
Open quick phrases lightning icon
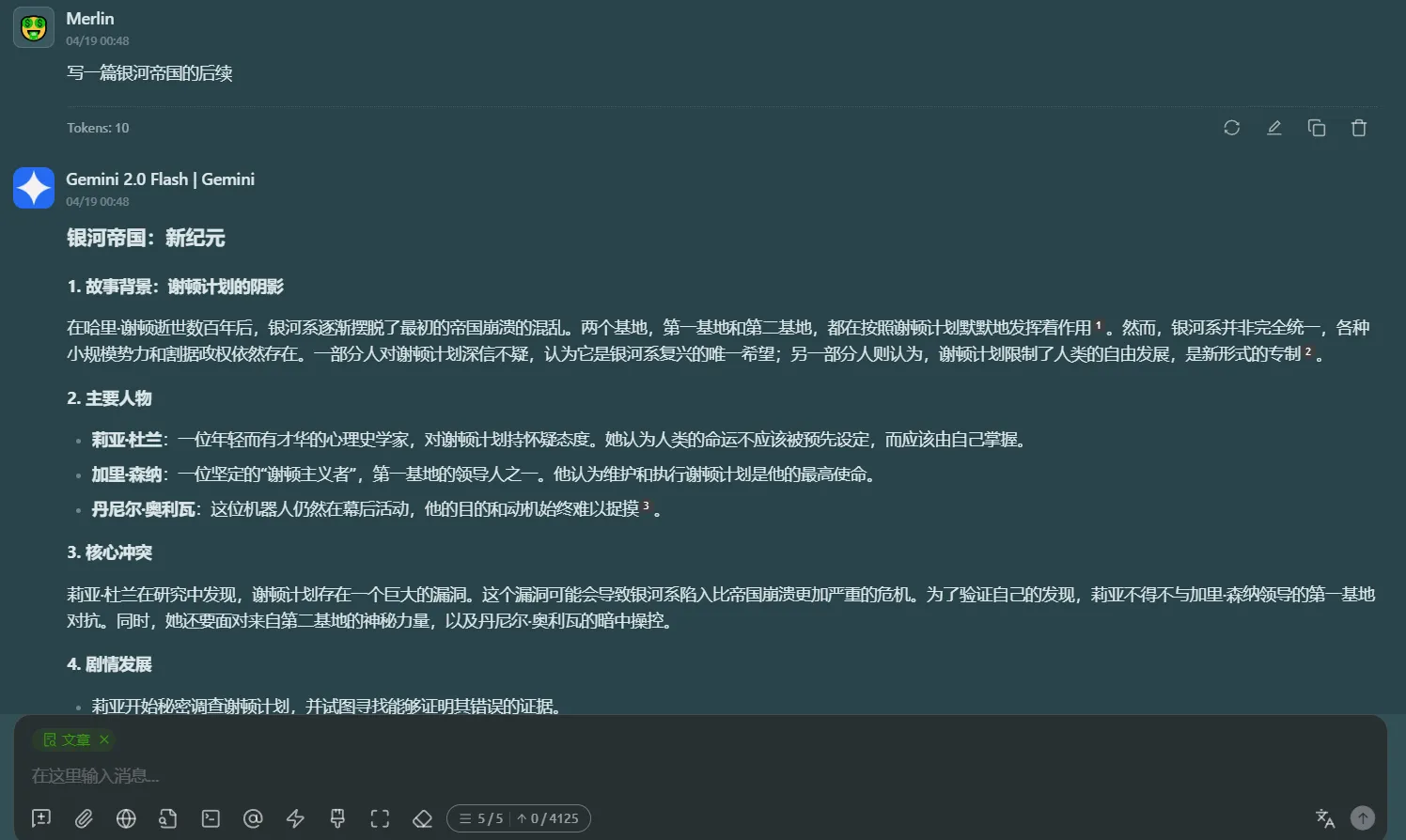tap(295, 818)
